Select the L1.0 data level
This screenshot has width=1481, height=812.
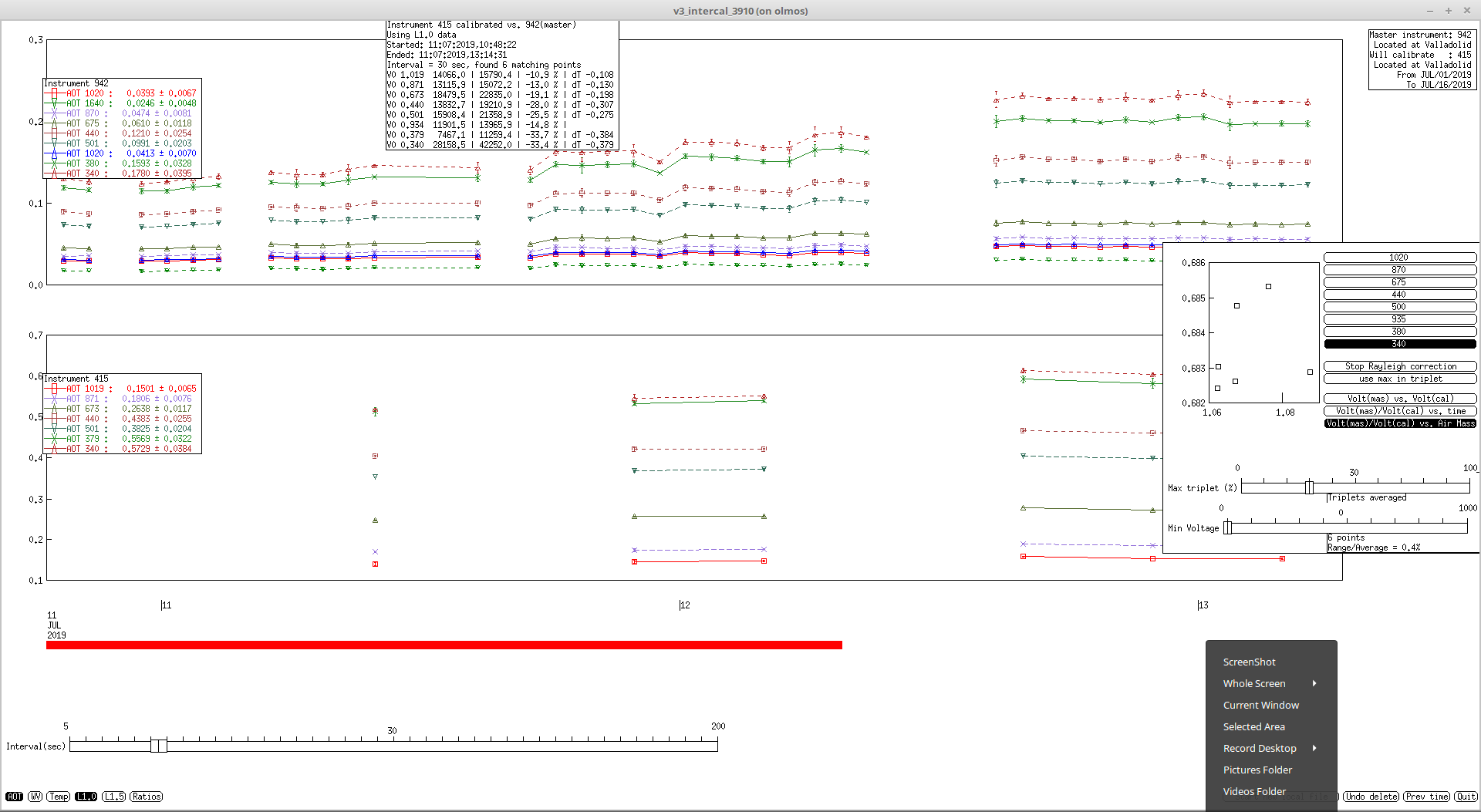coord(86,797)
